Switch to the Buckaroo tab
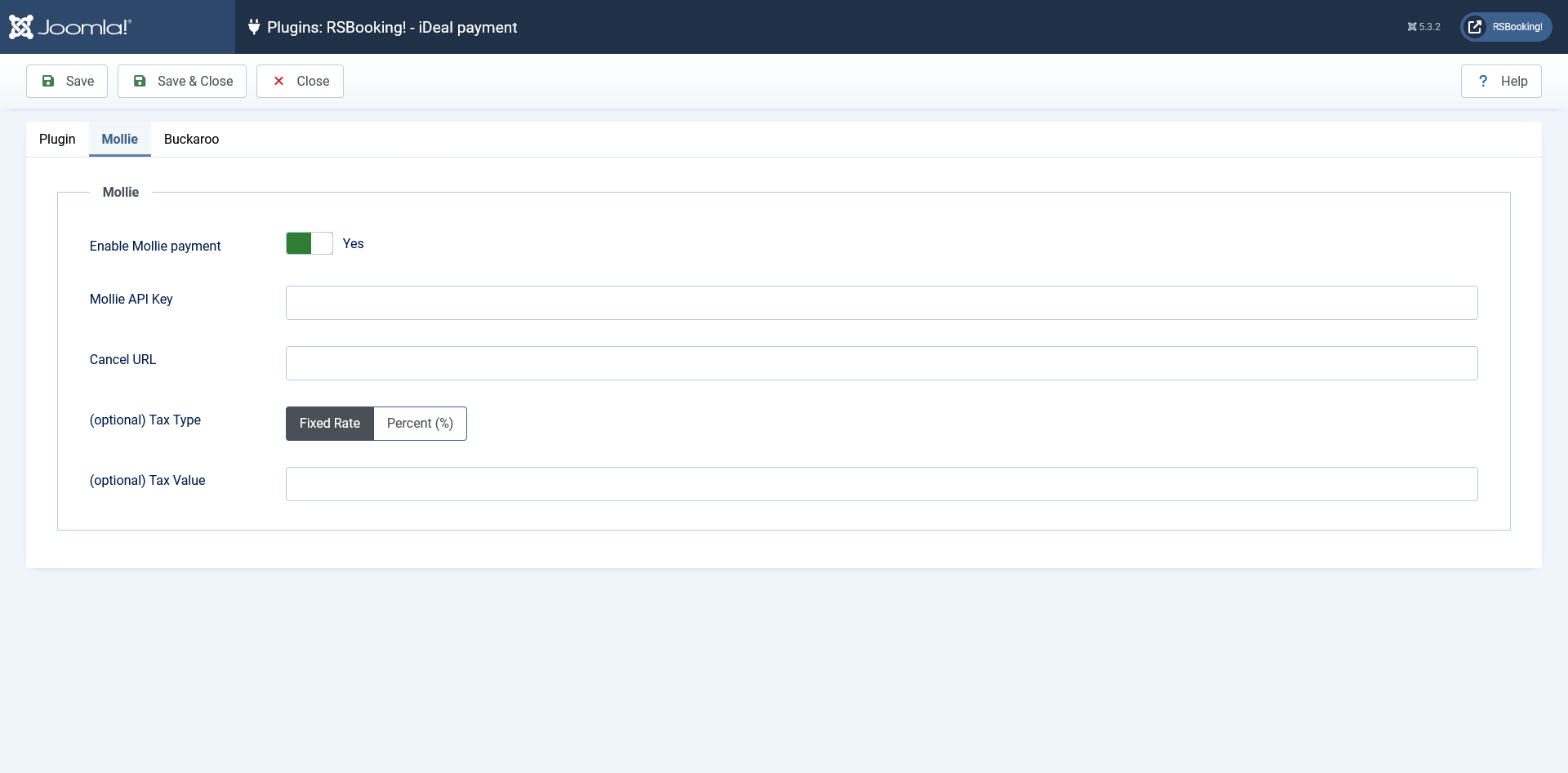 191,139
